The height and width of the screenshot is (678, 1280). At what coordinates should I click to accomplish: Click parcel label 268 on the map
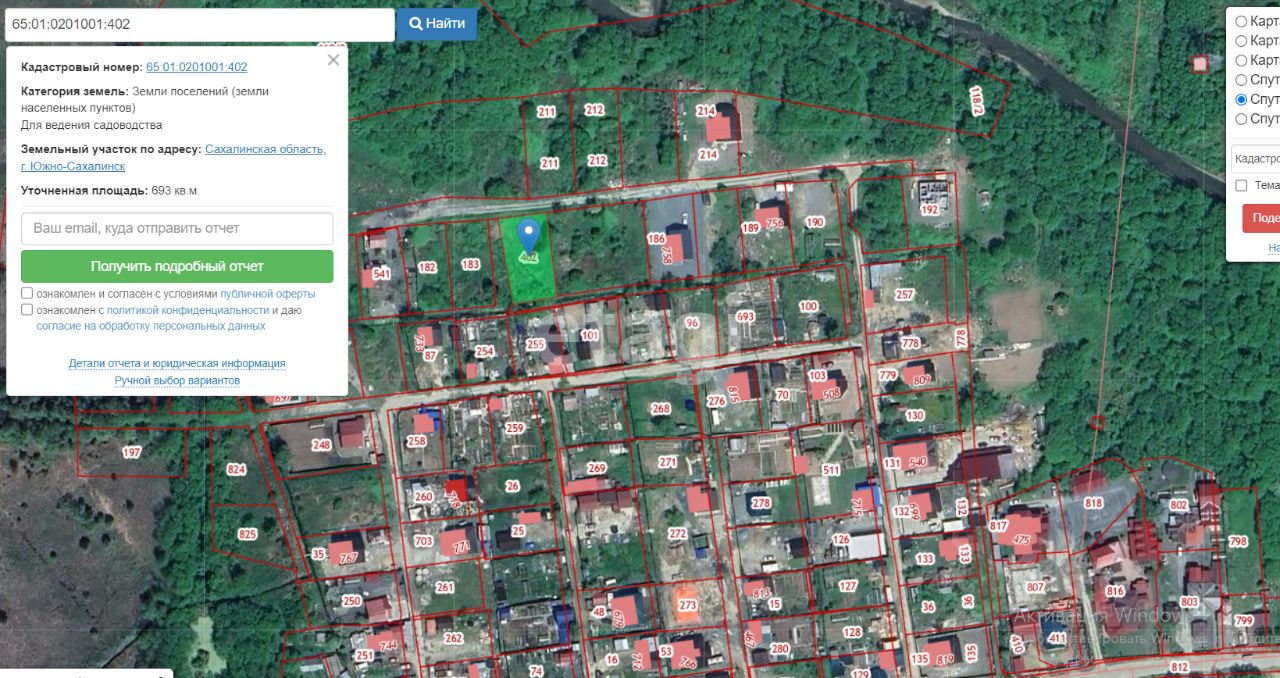tap(661, 409)
